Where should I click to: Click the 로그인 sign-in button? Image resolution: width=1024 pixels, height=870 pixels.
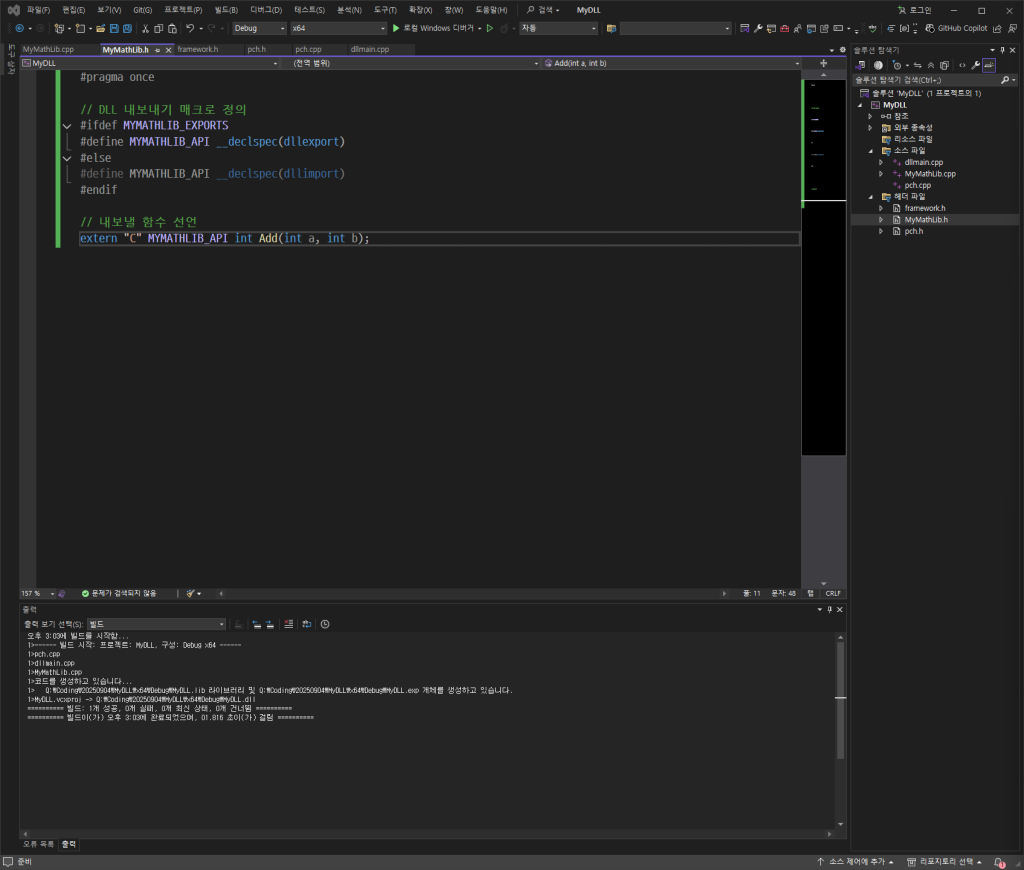click(x=913, y=9)
